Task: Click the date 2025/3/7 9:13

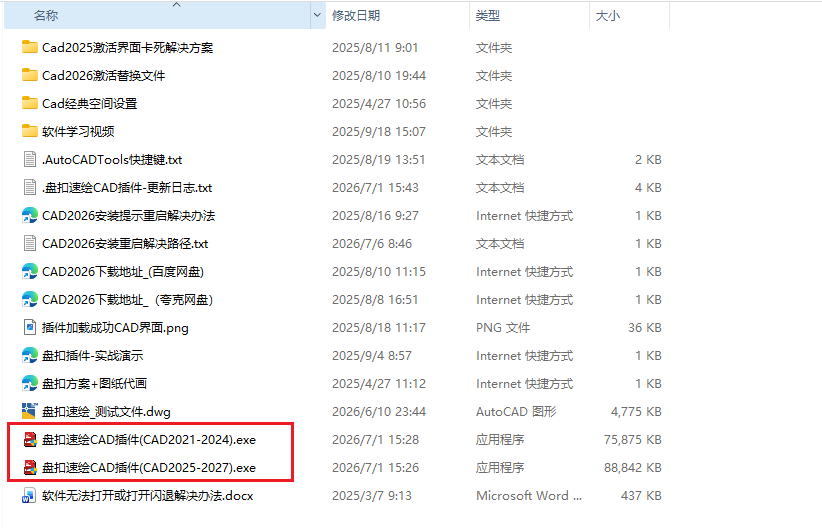Action: [372, 496]
